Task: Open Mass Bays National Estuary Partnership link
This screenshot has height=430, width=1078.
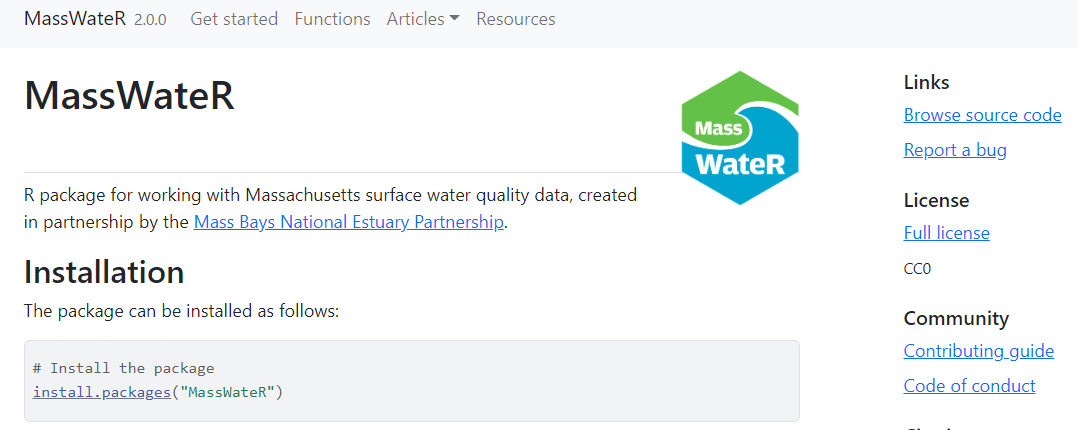Action: 348,222
